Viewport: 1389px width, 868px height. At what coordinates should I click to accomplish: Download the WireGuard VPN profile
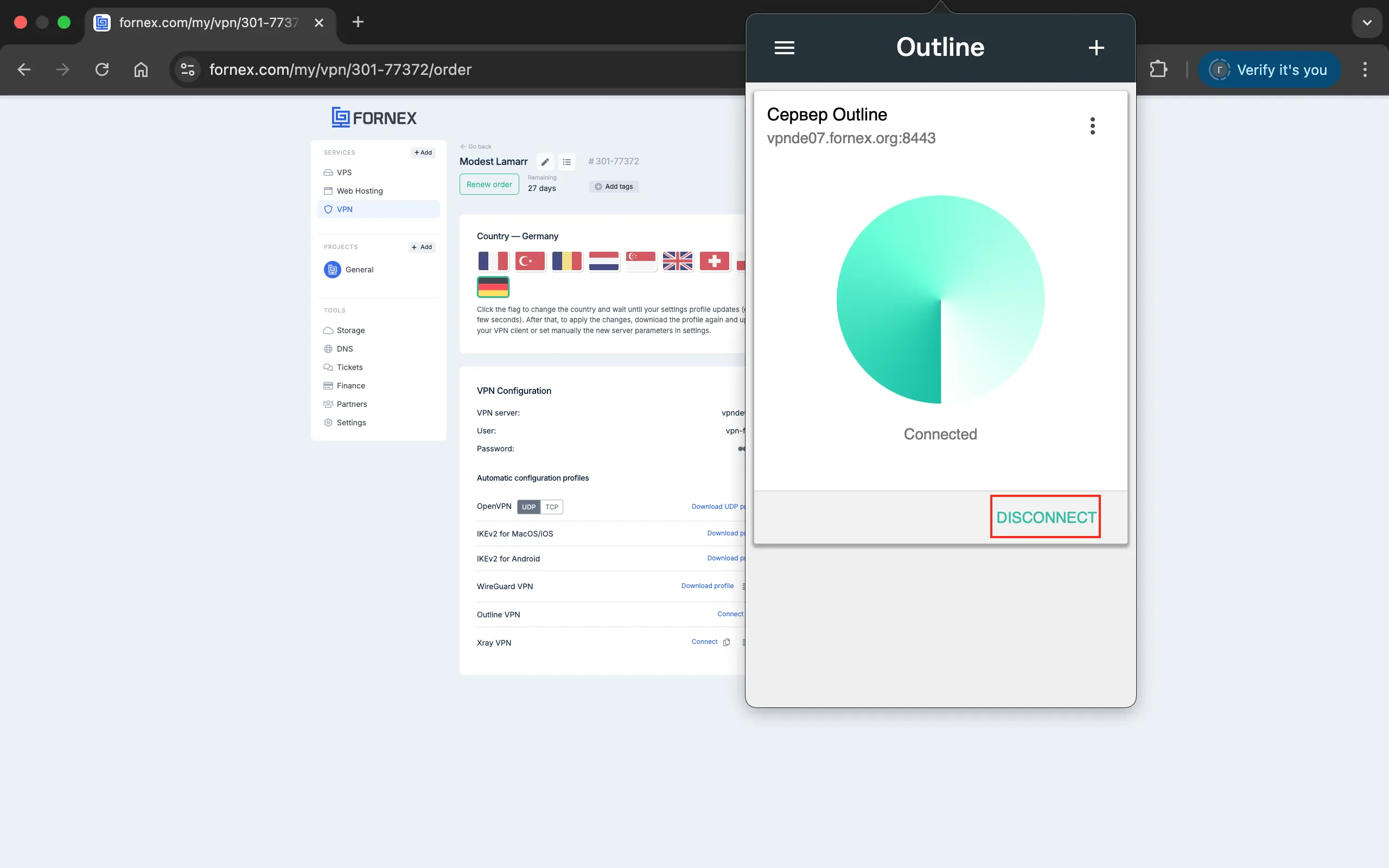707,585
